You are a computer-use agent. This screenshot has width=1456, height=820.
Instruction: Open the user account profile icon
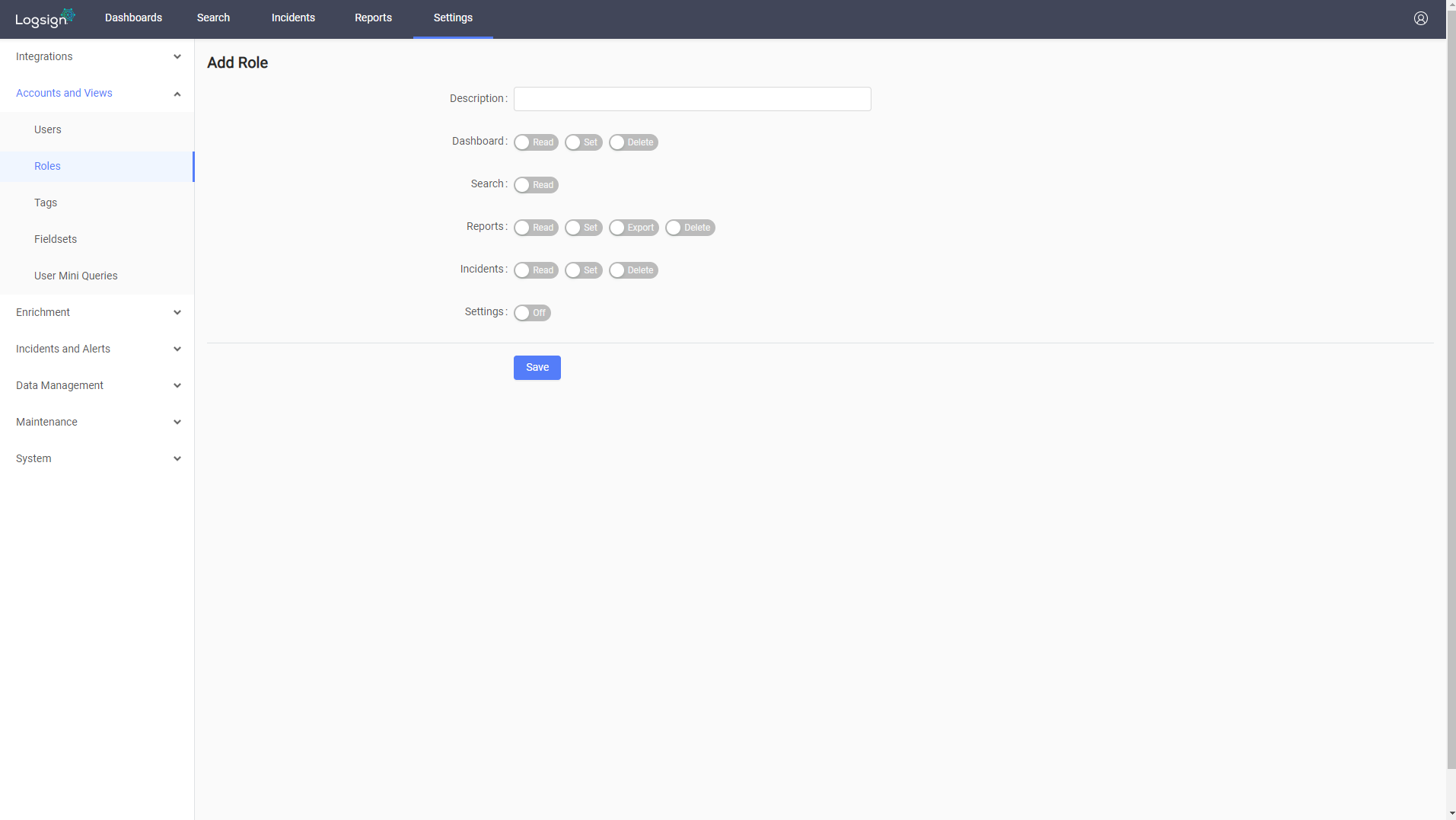(x=1420, y=18)
